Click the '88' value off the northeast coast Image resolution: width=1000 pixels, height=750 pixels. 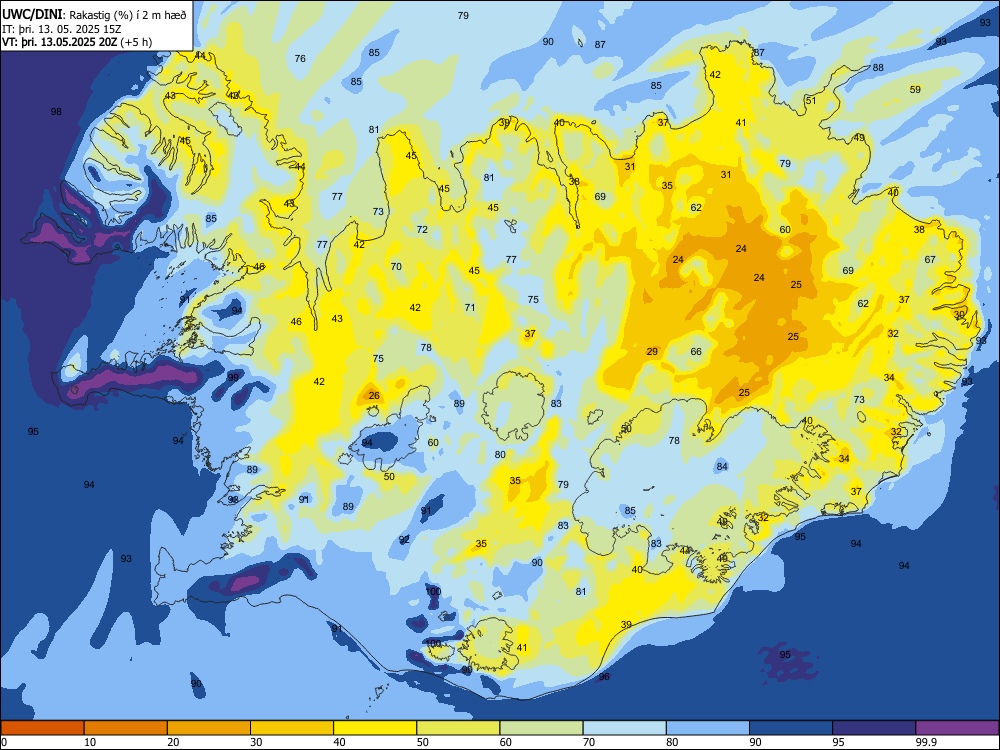(x=878, y=68)
